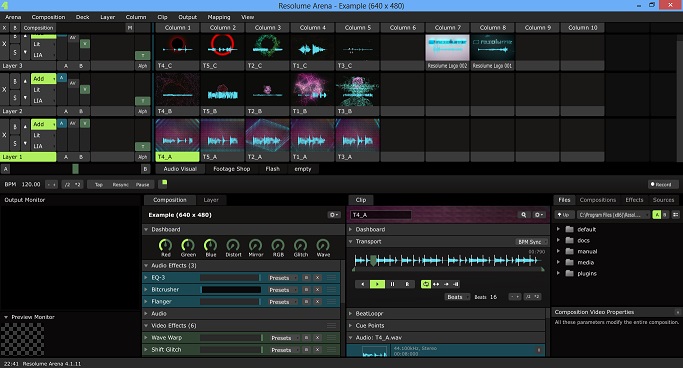The width and height of the screenshot is (683, 368).
Task: Open Layer 2 Add blend mode dropdown
Action: pyautogui.click(x=43, y=79)
